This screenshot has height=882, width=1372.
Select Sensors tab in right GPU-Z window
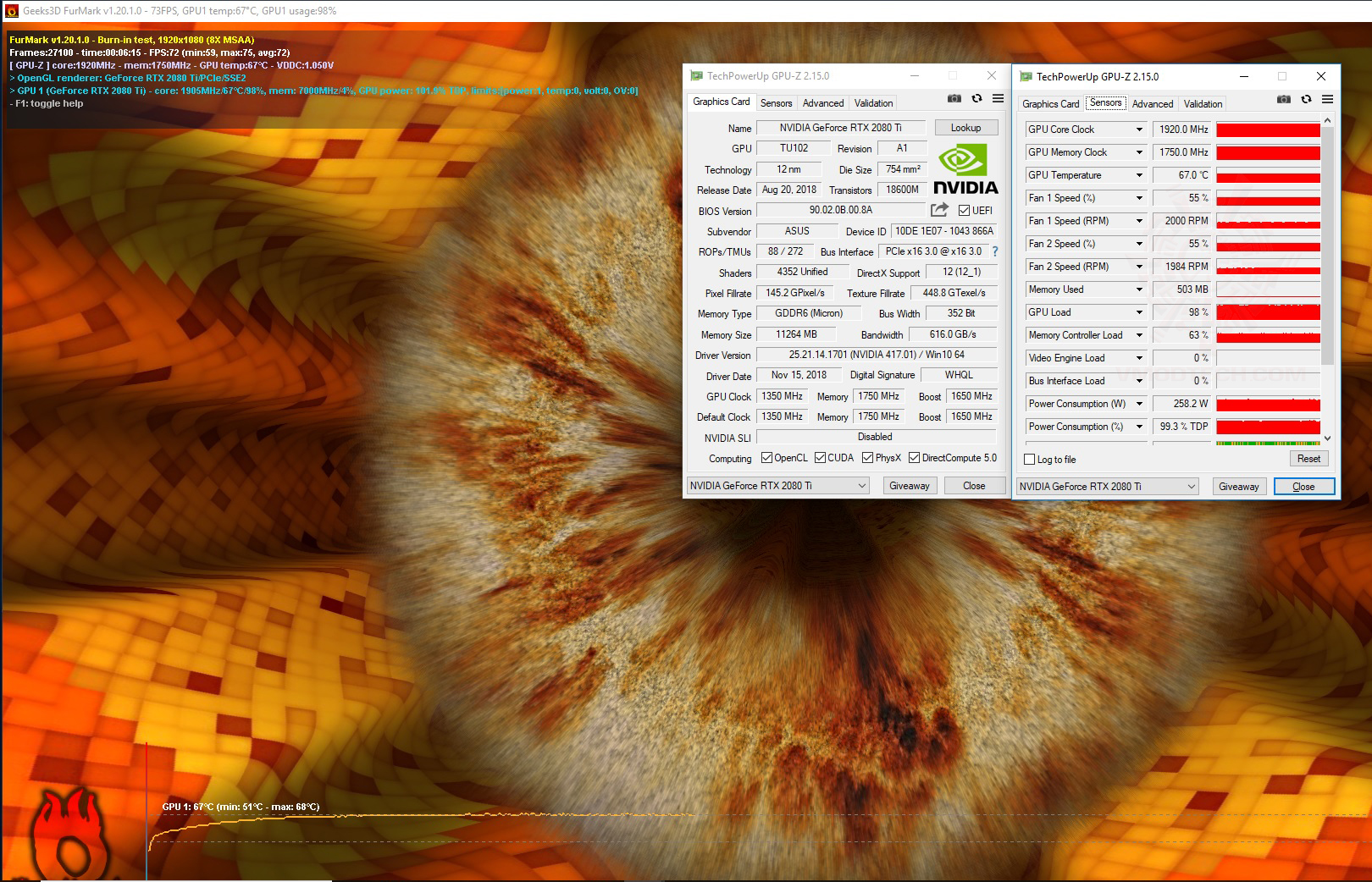click(x=1105, y=102)
